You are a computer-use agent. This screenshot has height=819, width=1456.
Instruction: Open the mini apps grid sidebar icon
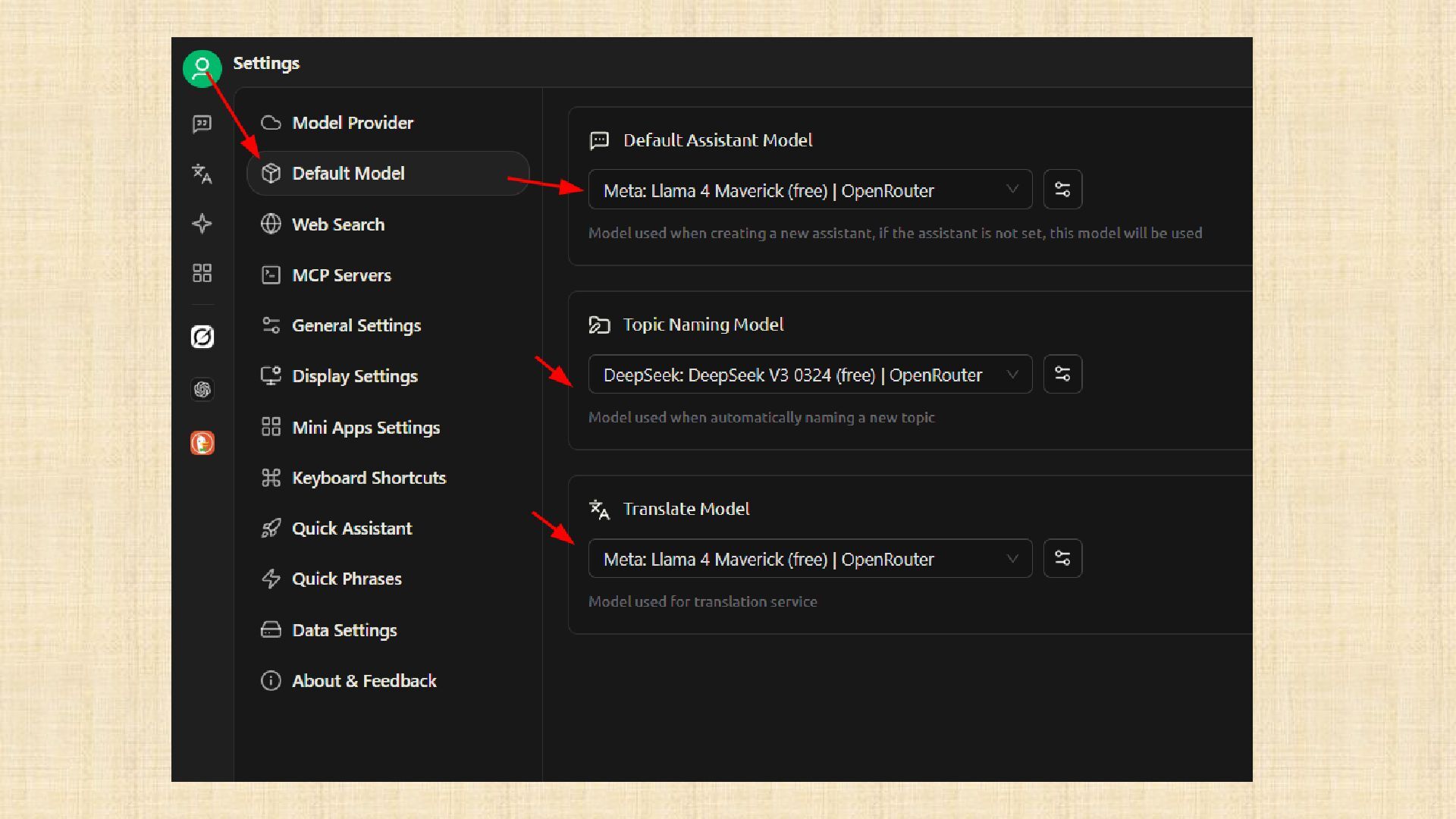202,273
